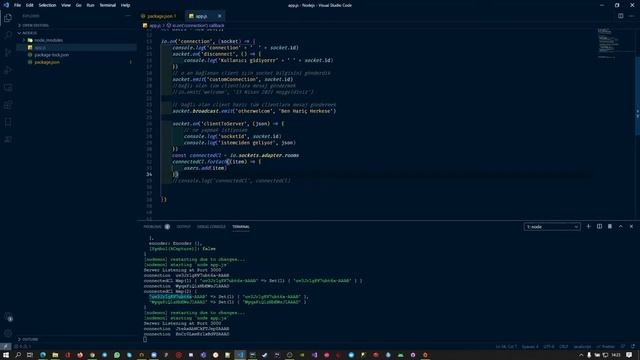This screenshot has width=640, height=360.
Task: Open the Windows Start menu
Action: 6,355
